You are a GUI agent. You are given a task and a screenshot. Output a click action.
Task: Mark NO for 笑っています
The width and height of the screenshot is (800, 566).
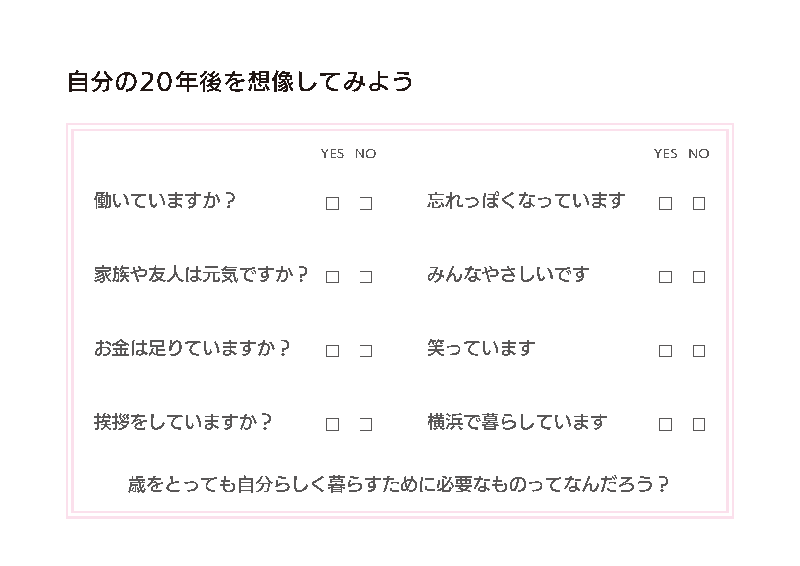tap(699, 351)
